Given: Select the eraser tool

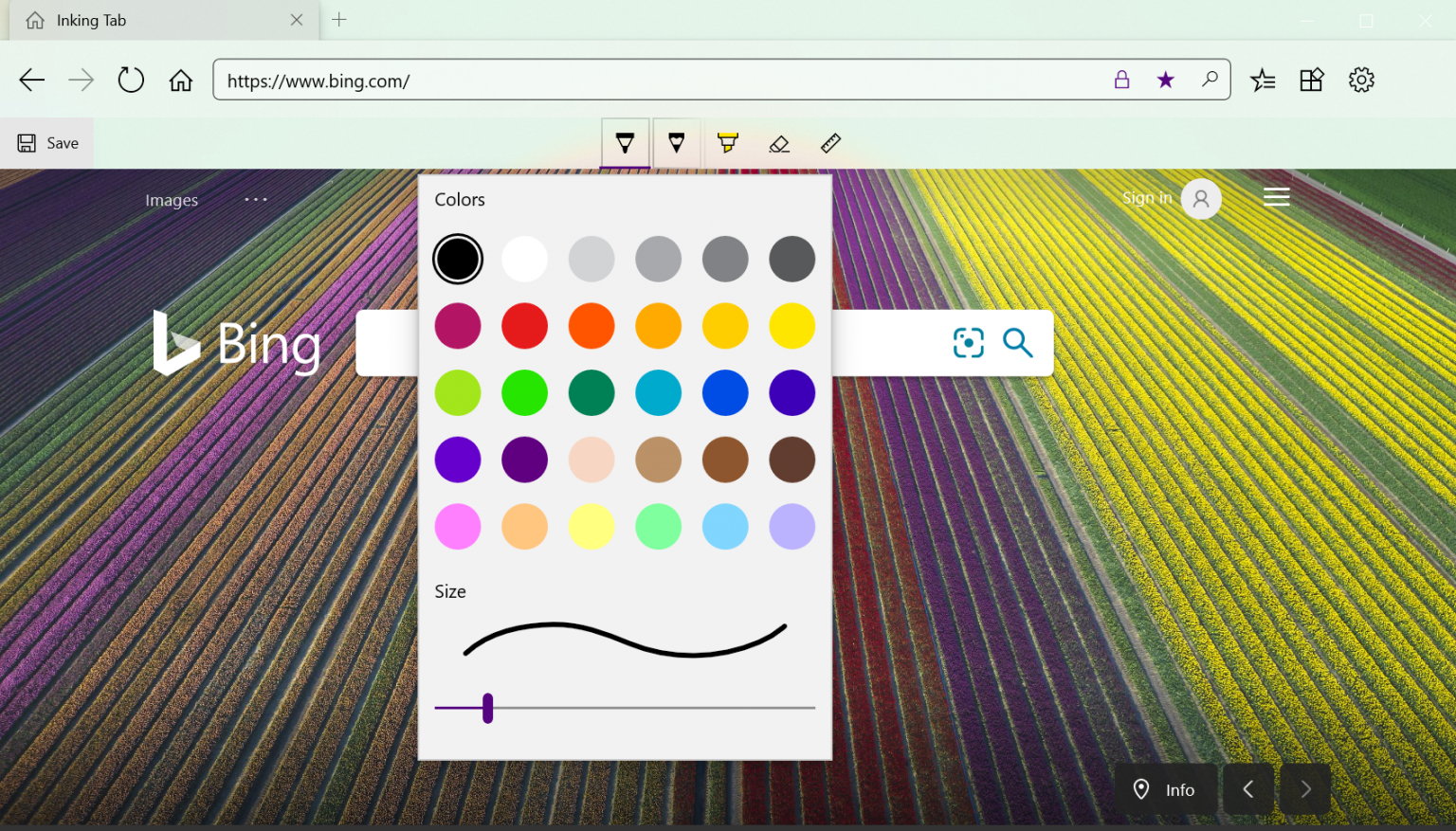Looking at the screenshot, I should point(779,143).
